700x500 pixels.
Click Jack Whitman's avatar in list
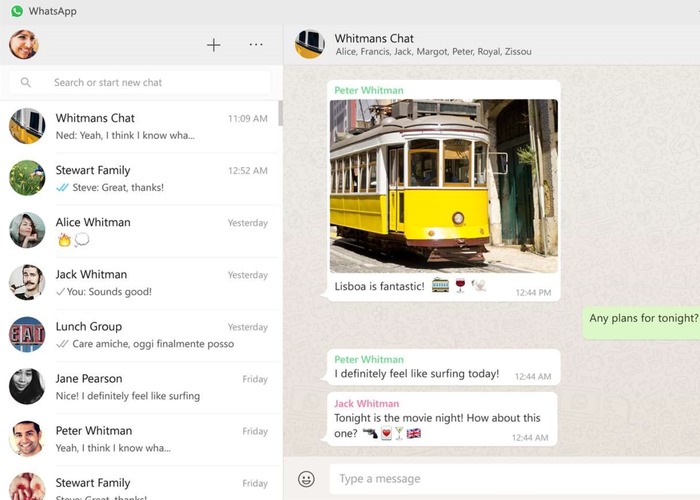click(x=27, y=282)
